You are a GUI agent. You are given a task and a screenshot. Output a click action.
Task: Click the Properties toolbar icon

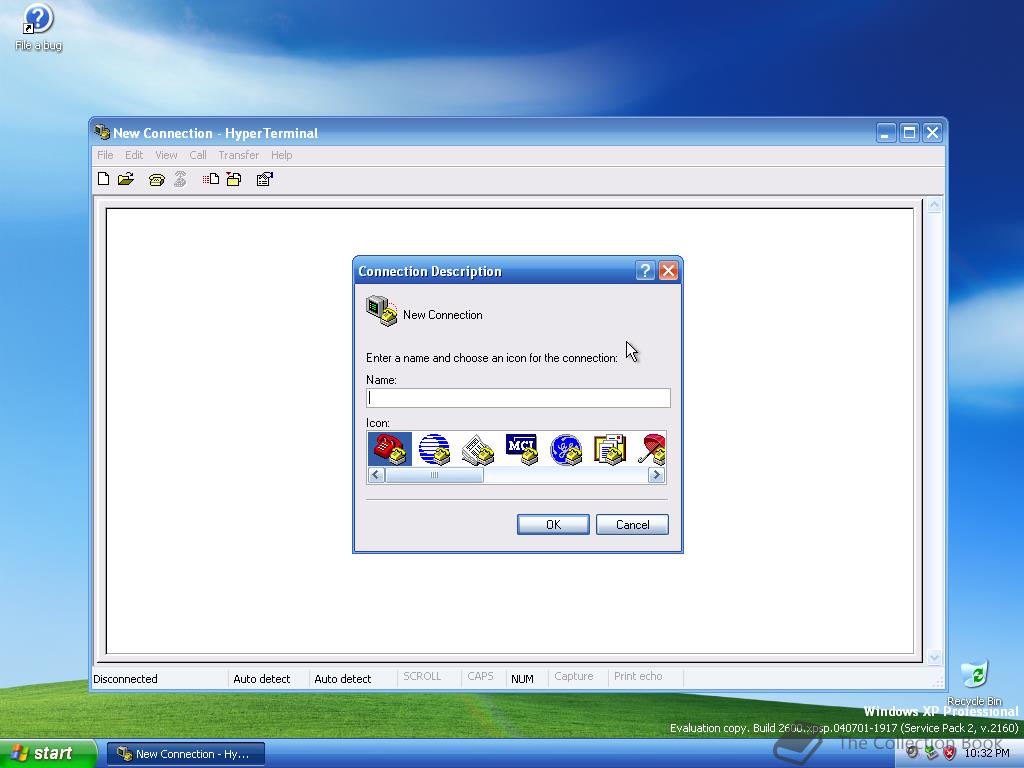tap(264, 179)
